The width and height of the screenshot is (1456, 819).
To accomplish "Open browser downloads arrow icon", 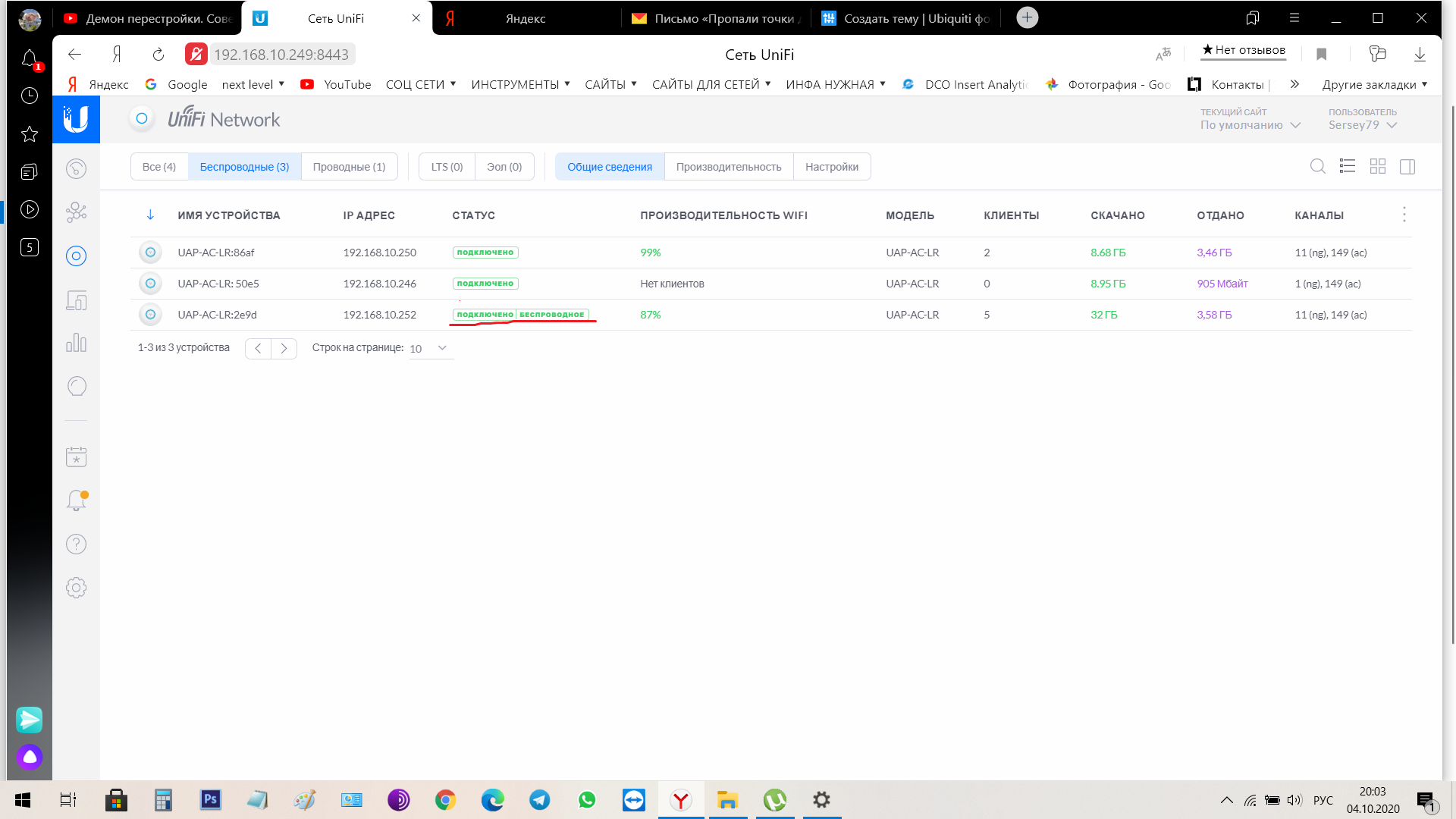I will coord(1420,54).
